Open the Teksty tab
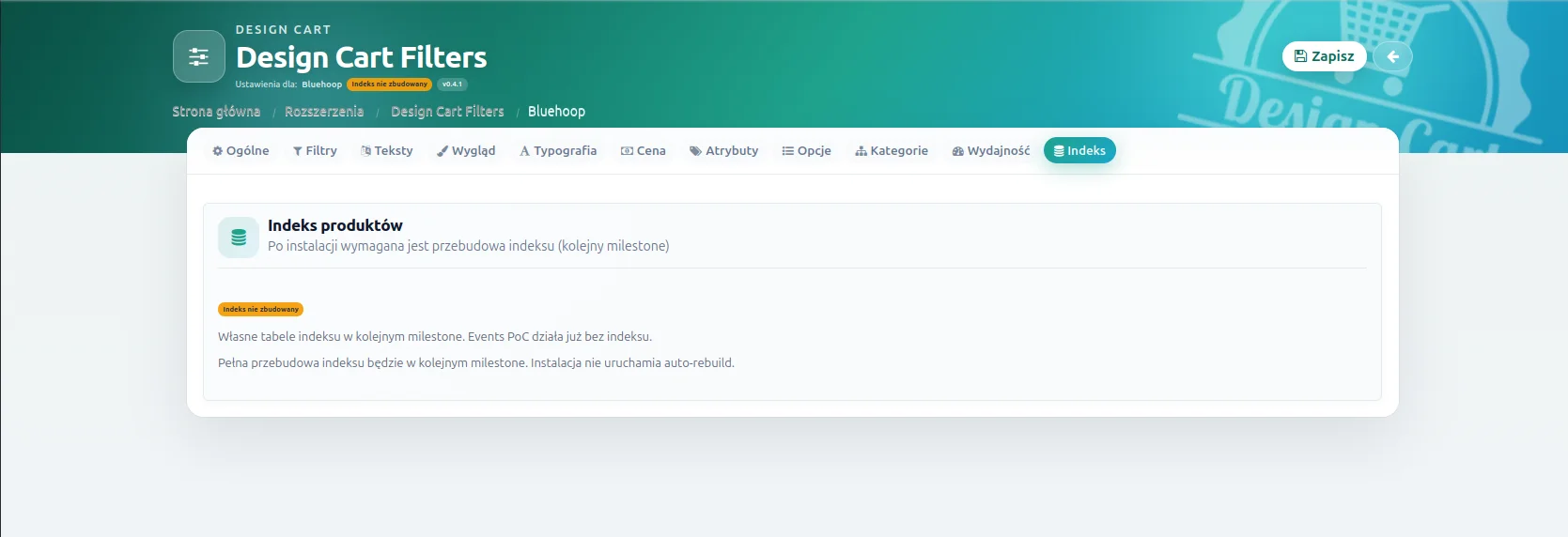 (x=387, y=150)
